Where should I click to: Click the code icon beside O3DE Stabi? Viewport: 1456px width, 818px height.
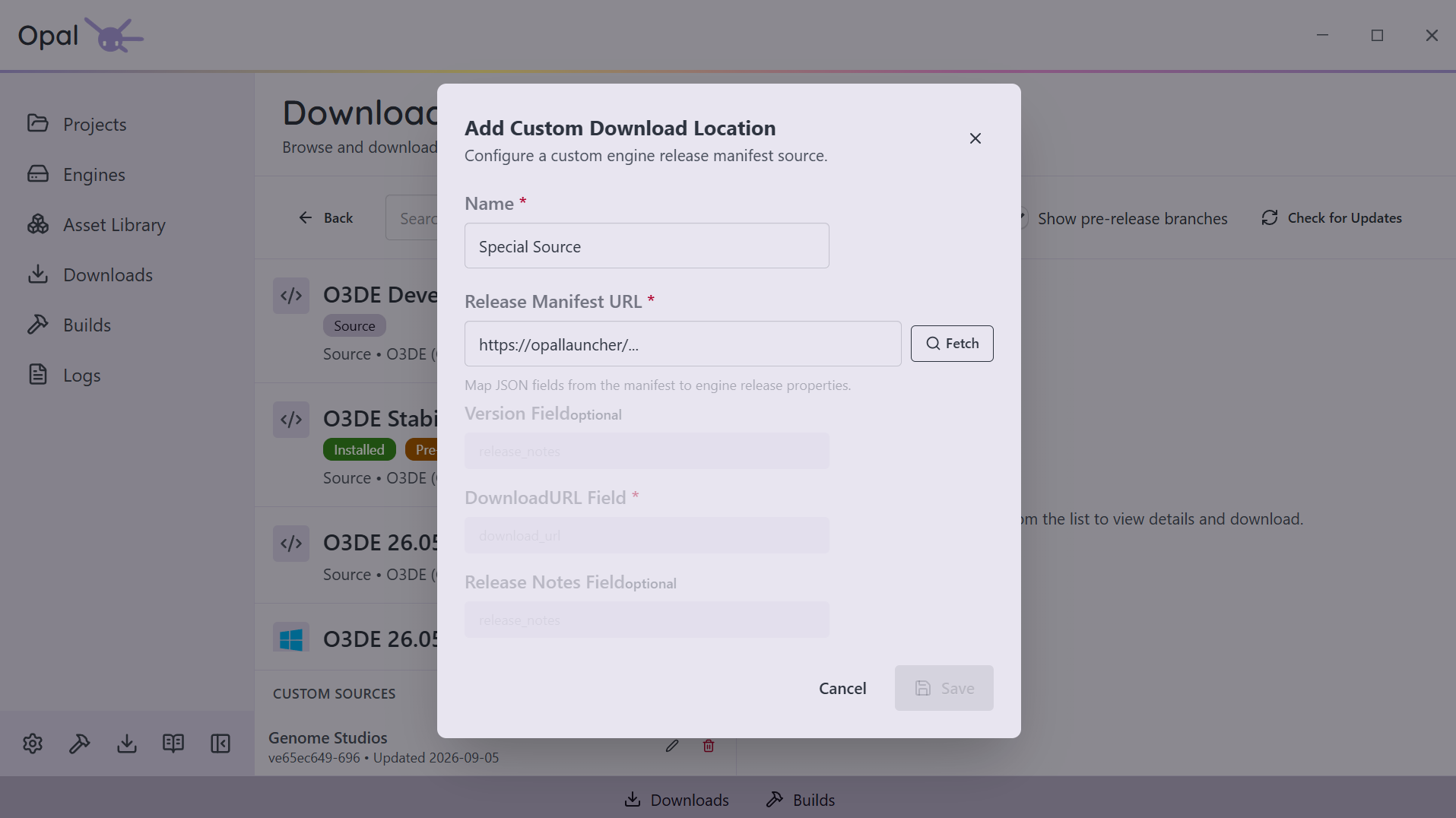(x=291, y=420)
